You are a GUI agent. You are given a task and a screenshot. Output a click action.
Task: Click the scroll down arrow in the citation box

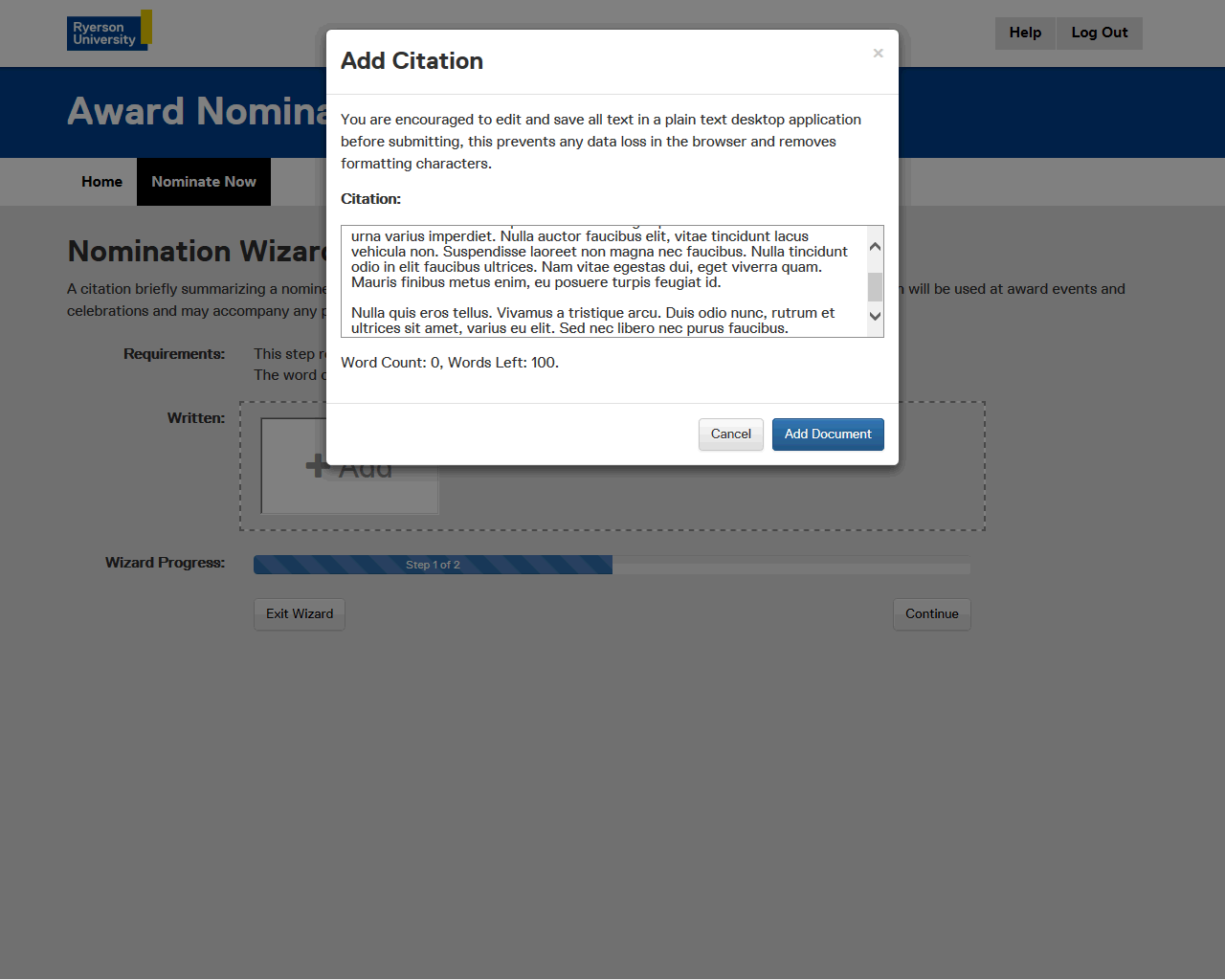[875, 316]
